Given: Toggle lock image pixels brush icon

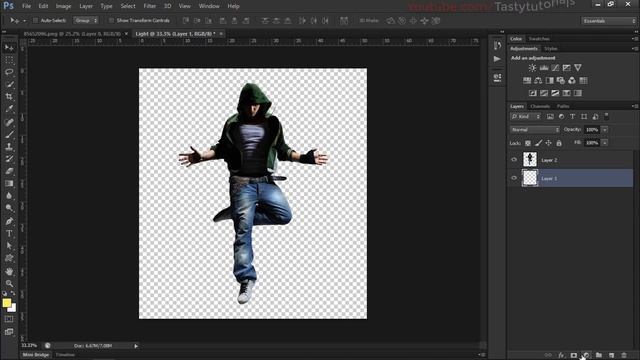Looking at the screenshot, I should click(538, 143).
